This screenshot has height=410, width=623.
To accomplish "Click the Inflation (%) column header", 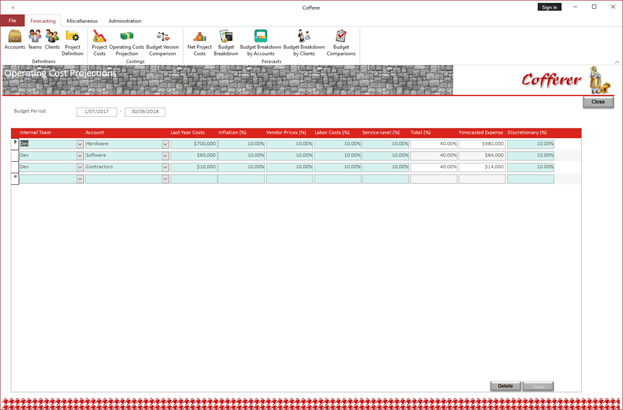I will (232, 133).
